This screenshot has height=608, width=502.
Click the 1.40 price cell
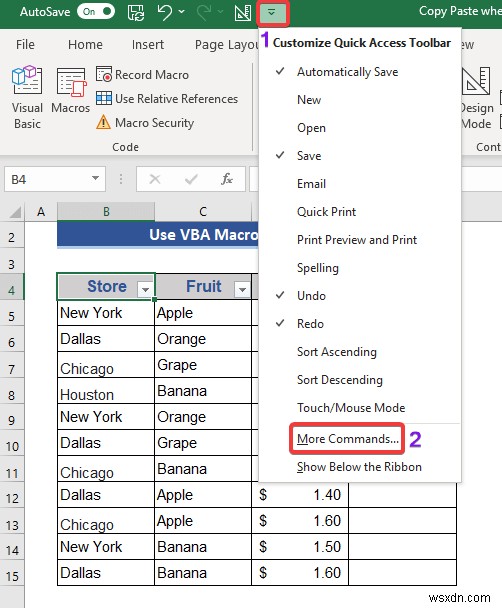[300, 495]
